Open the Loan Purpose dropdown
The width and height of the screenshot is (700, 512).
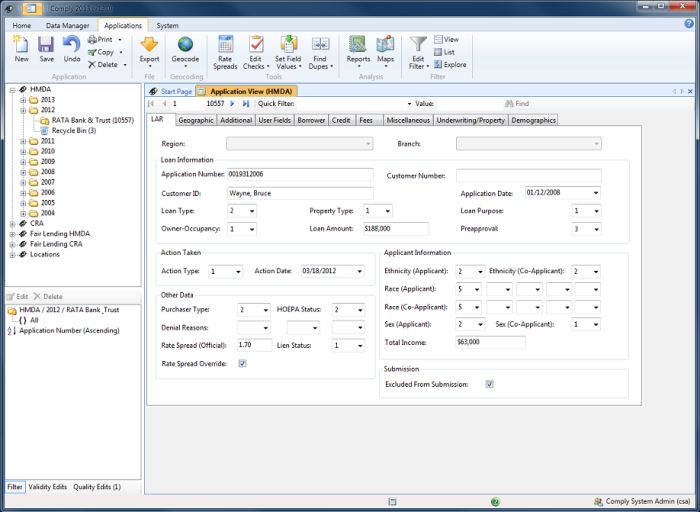596,211
